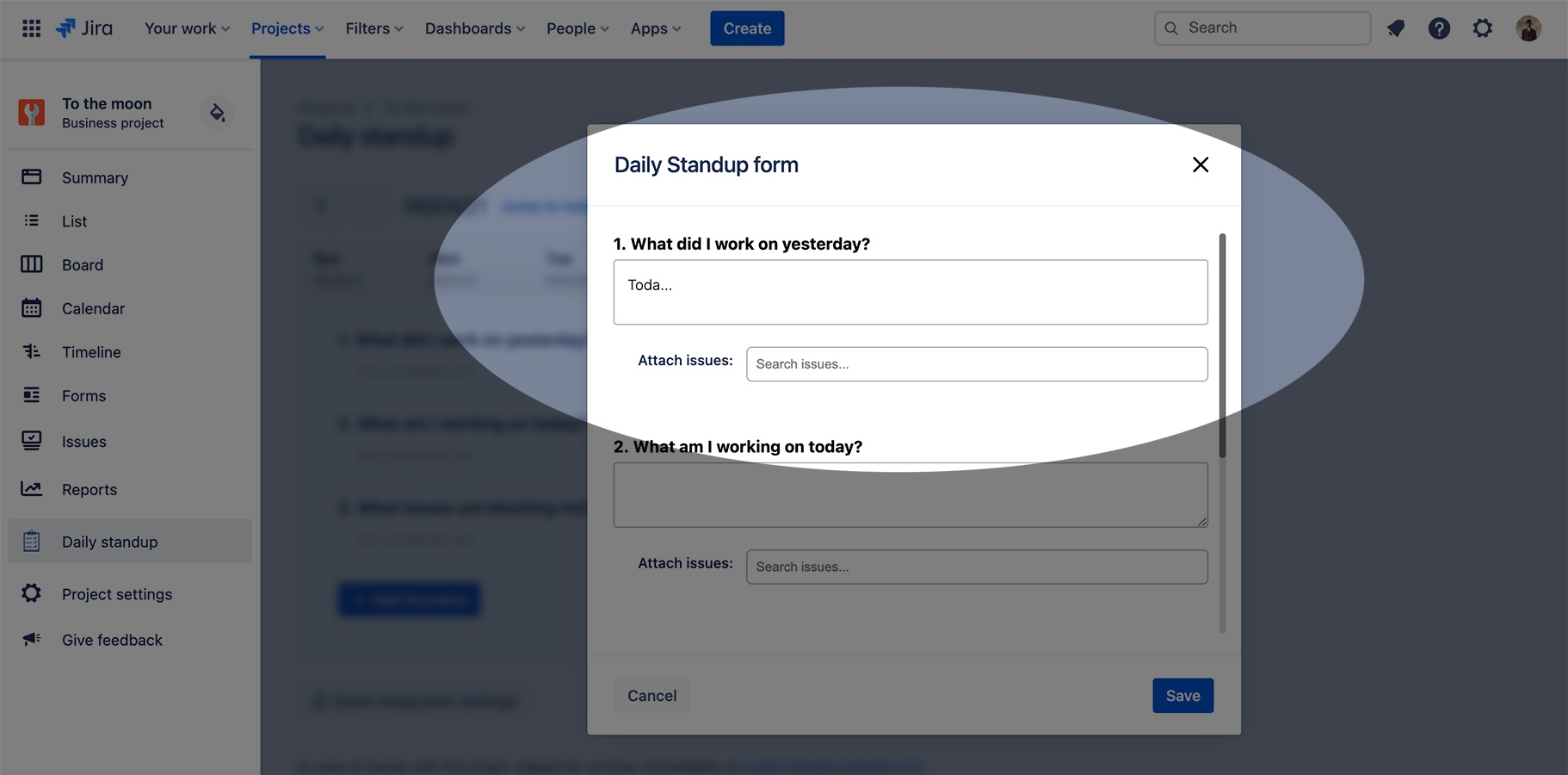Expand the Dashboards dropdown
The width and height of the screenshot is (1568, 775).
pyautogui.click(x=474, y=28)
